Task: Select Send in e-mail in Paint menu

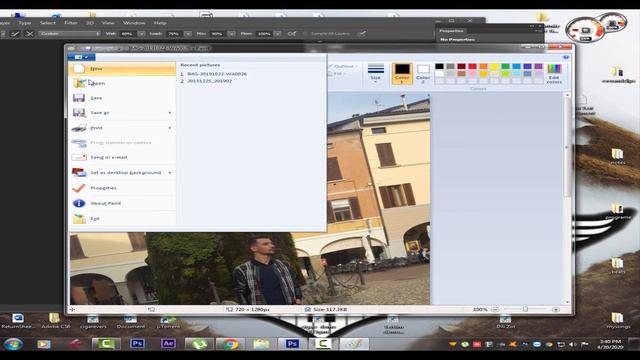Action: pos(122,157)
